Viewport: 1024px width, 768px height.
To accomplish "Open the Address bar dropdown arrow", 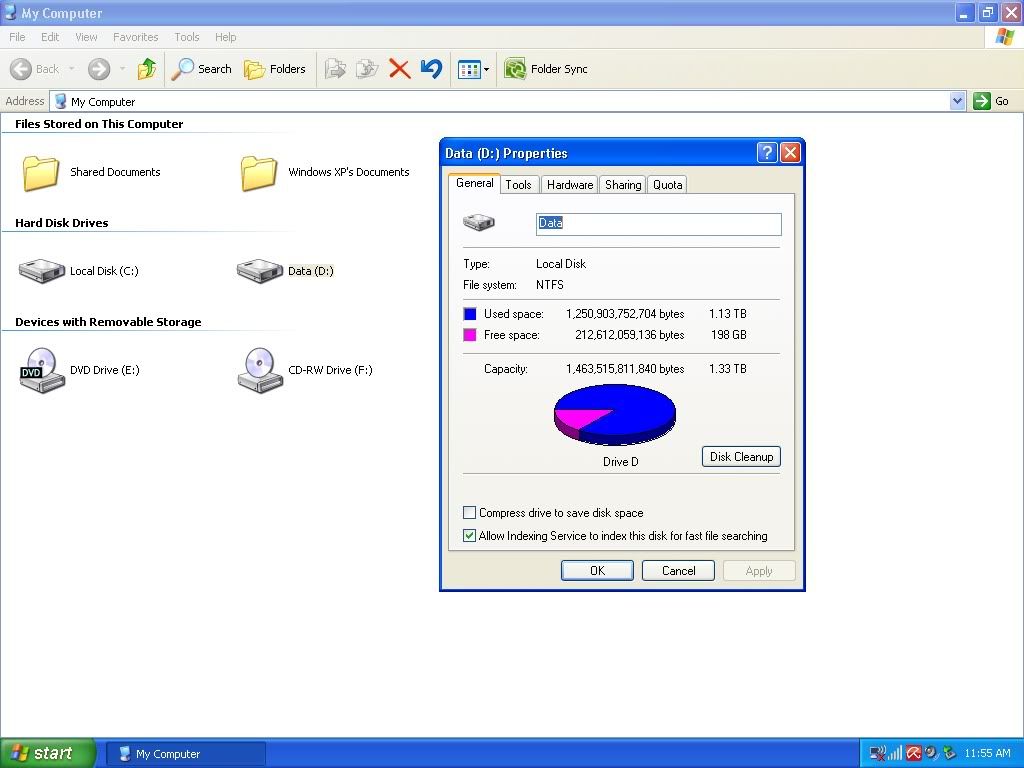I will [957, 101].
